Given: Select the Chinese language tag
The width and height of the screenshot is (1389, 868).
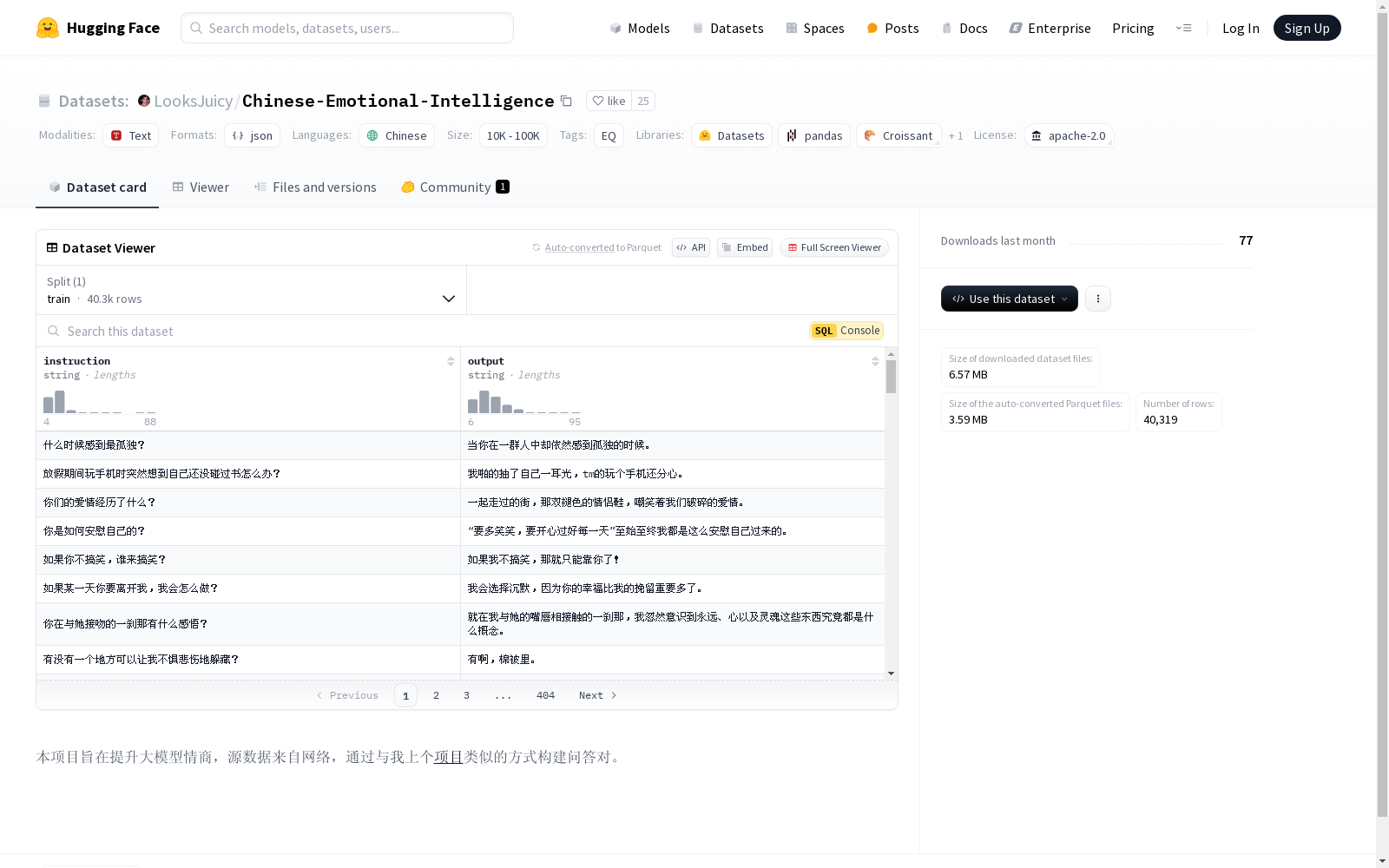Looking at the screenshot, I should coord(397,135).
